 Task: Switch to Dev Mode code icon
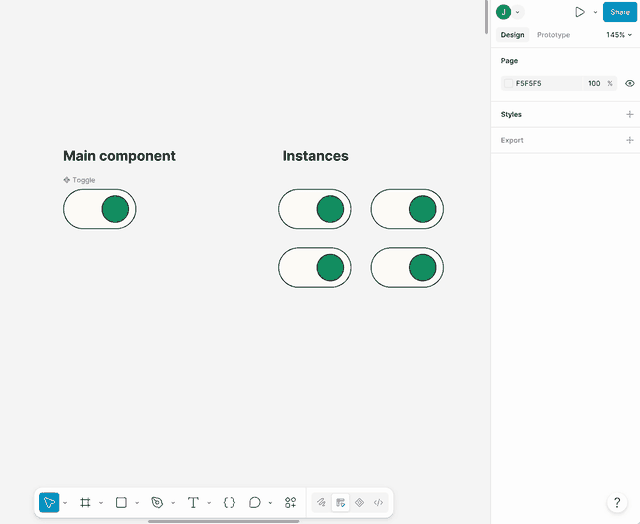[x=378, y=502]
